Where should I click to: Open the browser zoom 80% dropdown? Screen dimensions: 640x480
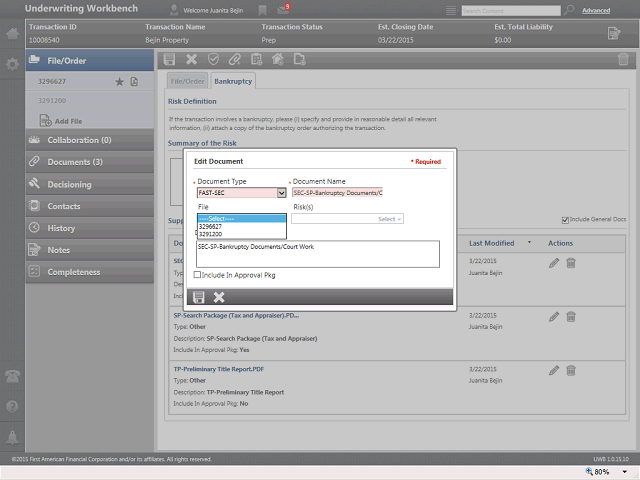tap(624, 472)
